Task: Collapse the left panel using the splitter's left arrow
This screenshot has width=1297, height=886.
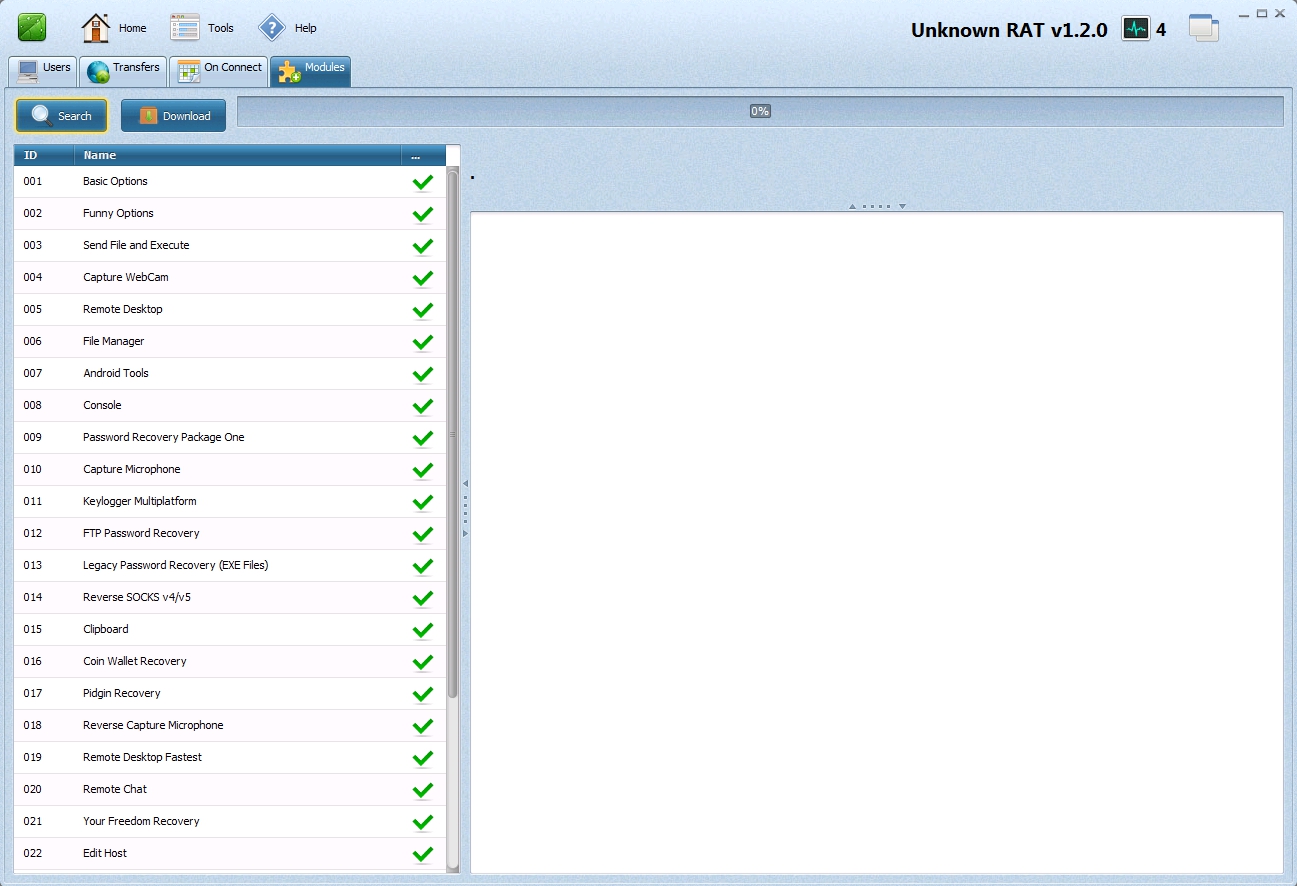Action: pyautogui.click(x=465, y=484)
